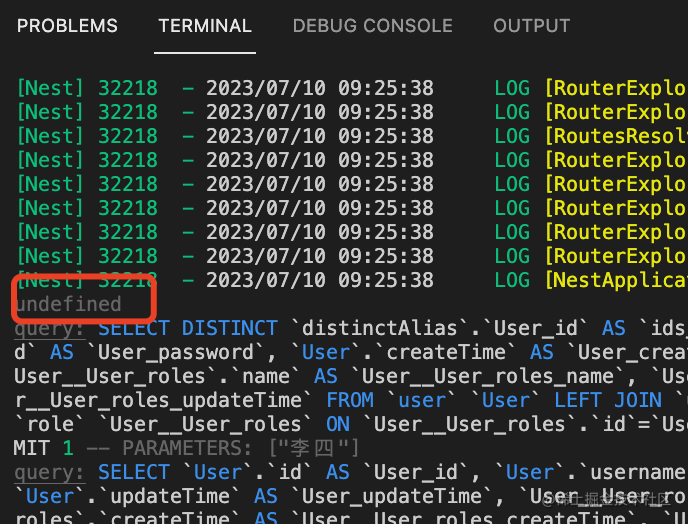This screenshot has height=524, width=688.
Task: Click the [RoutesResolver log entry label
Action: coord(616,136)
